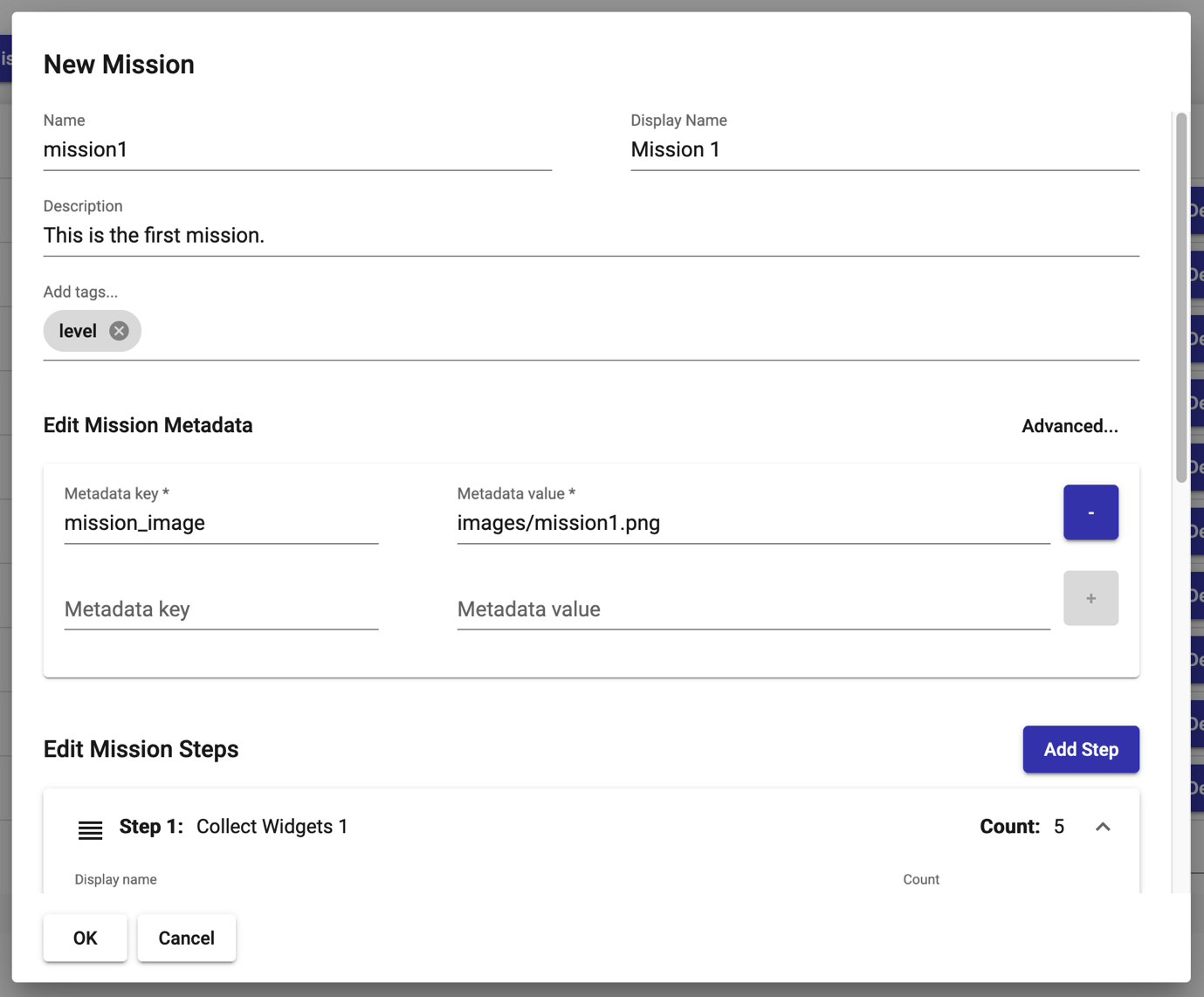Screen dimensions: 1204x997
Task: Cancel the New Mission dialog
Action: (x=186, y=938)
